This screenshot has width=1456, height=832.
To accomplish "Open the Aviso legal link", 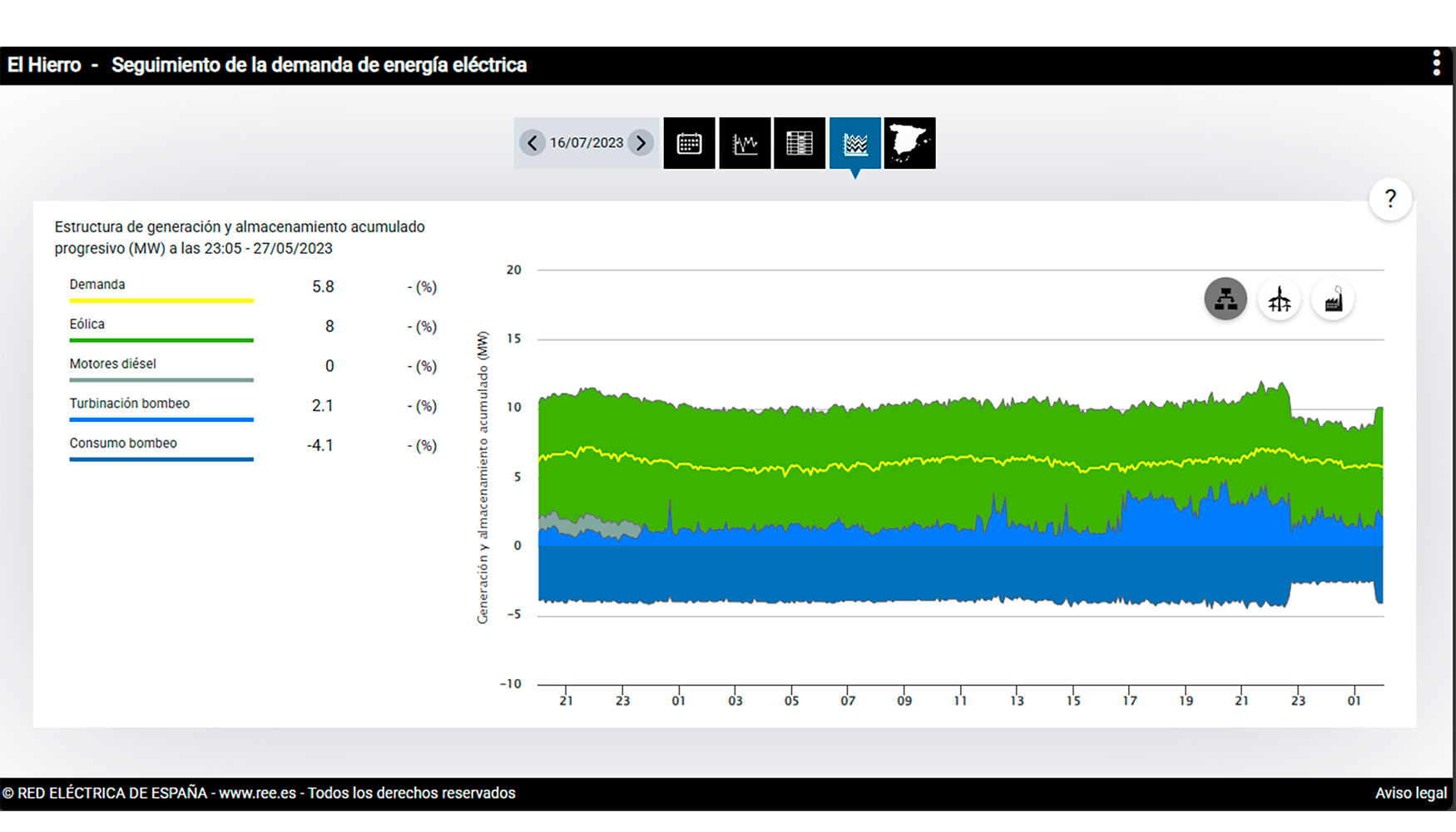I will coord(1410,793).
